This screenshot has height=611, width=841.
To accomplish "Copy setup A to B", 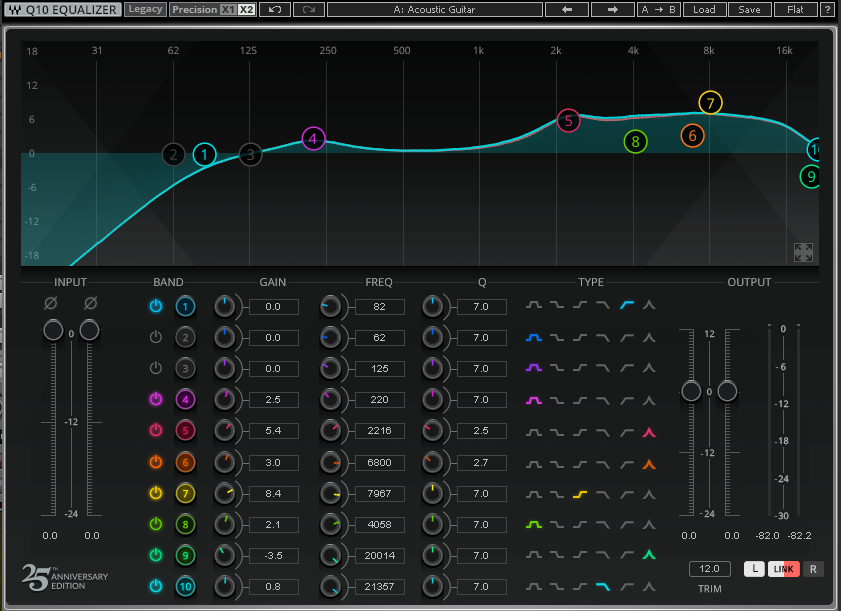I will coord(658,10).
